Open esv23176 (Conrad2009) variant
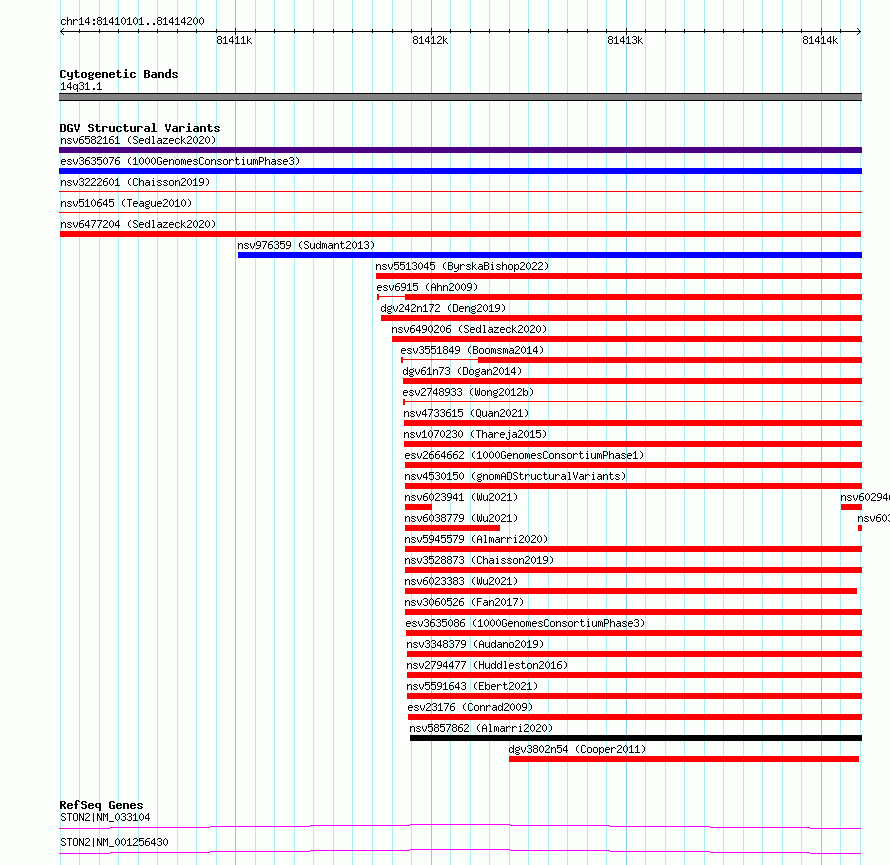 470,707
